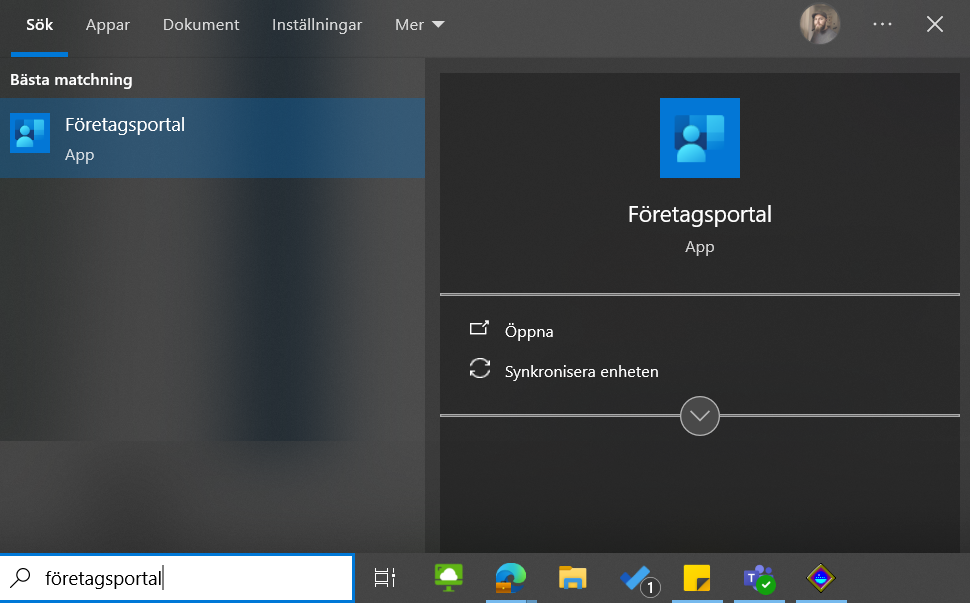
Task: Click the Bästa matchning heading
Action: (x=71, y=80)
